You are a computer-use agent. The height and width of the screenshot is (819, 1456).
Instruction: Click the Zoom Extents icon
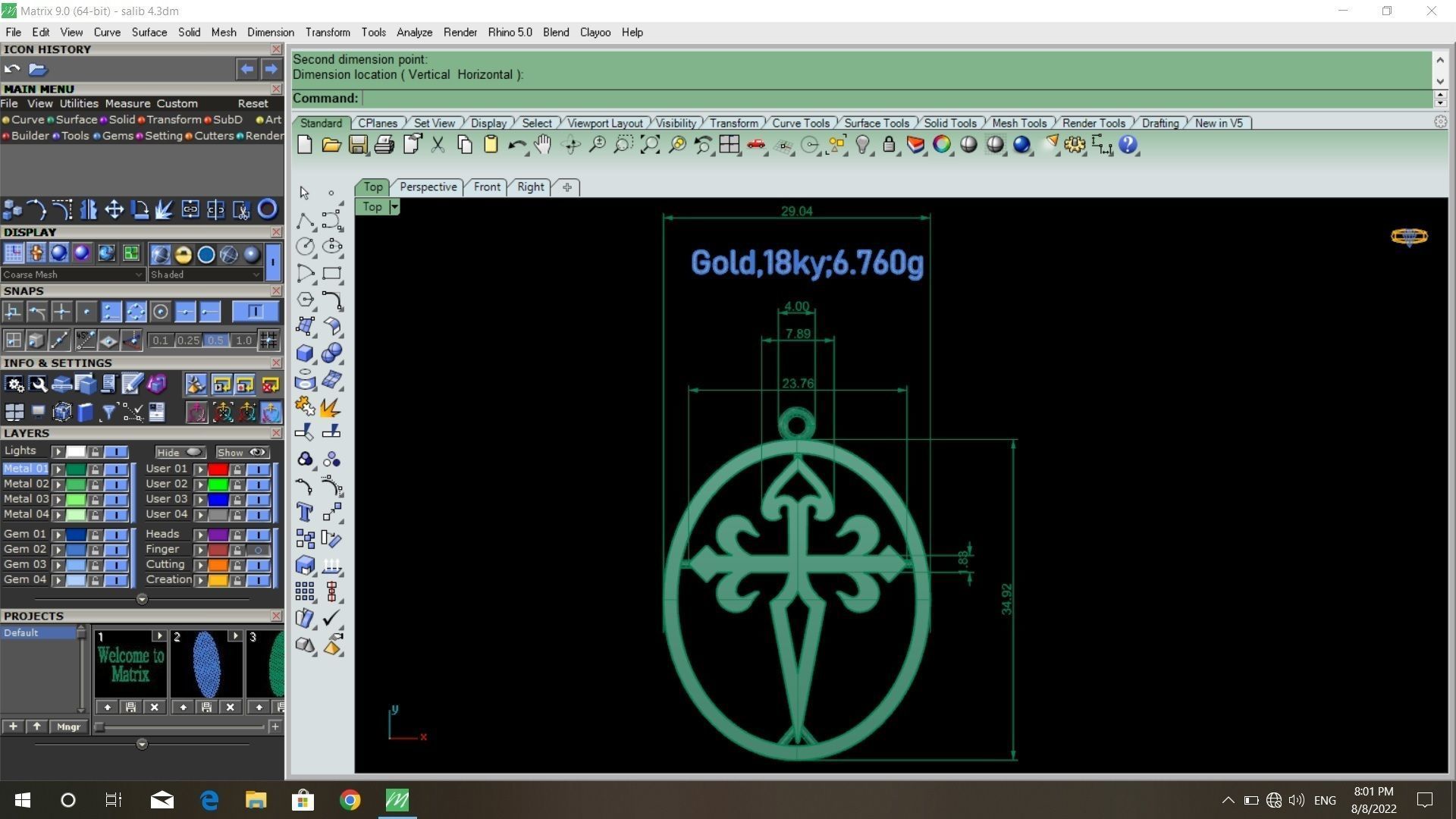pos(650,145)
